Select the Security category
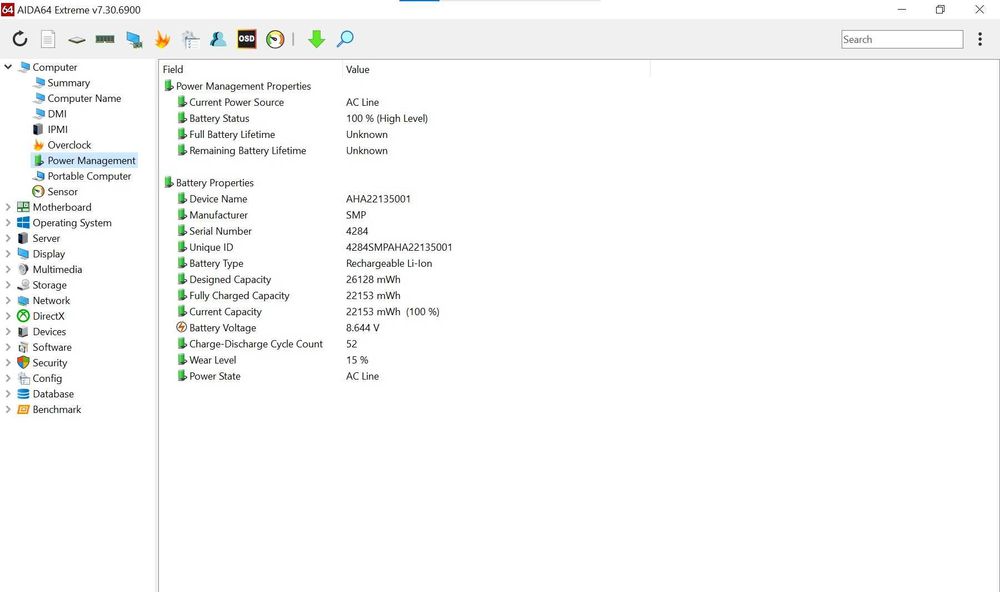The image size is (1000, 592). [x=50, y=363]
